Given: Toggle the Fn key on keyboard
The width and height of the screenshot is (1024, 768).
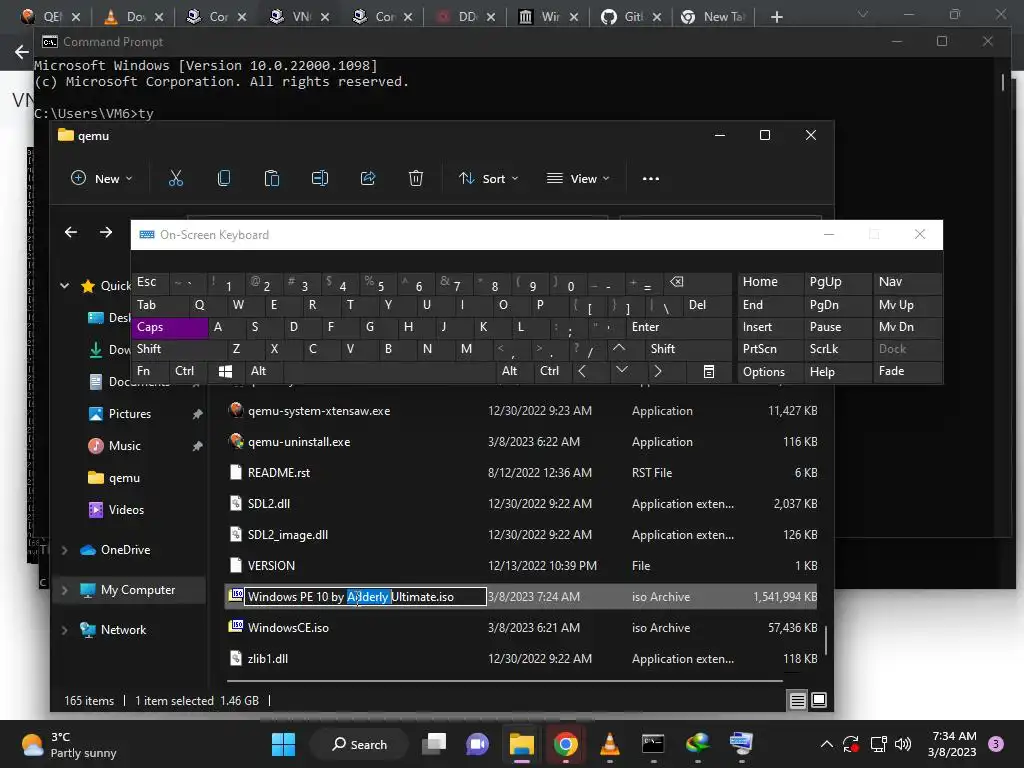Looking at the screenshot, I should 150,372.
